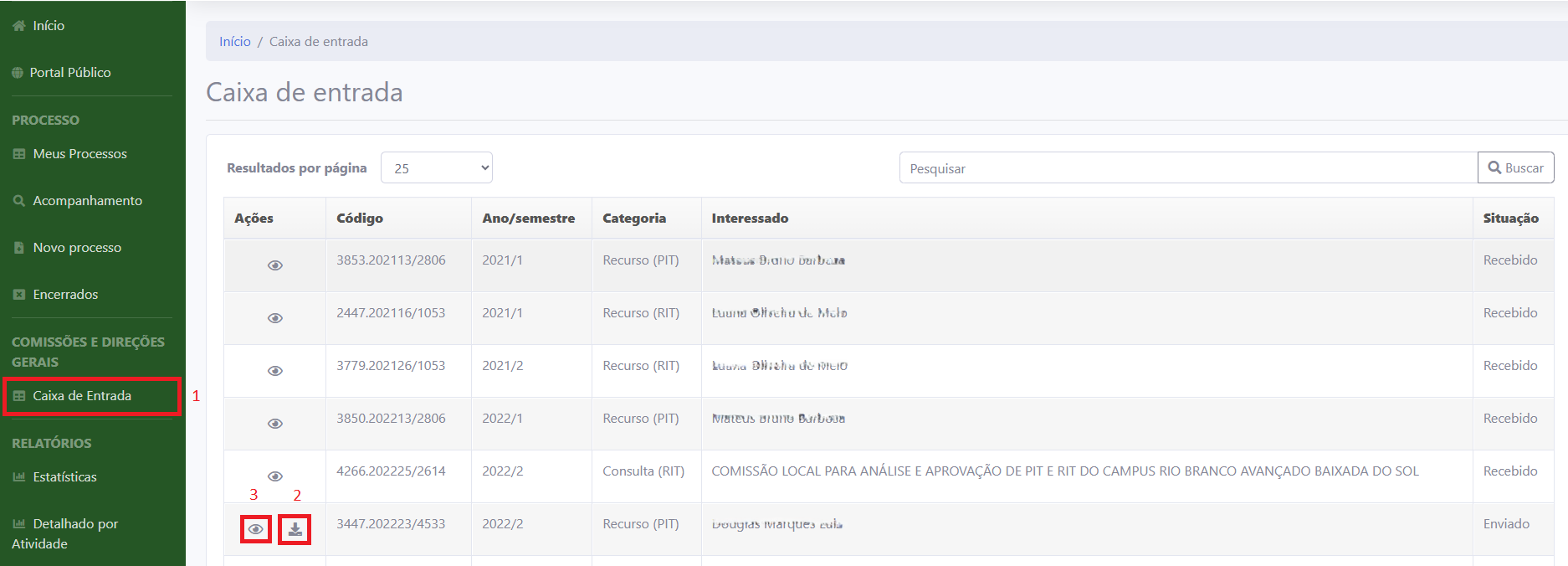The height and width of the screenshot is (566, 1568).
Task: Open Estatísticas report in sidebar
Action: pyautogui.click(x=64, y=477)
